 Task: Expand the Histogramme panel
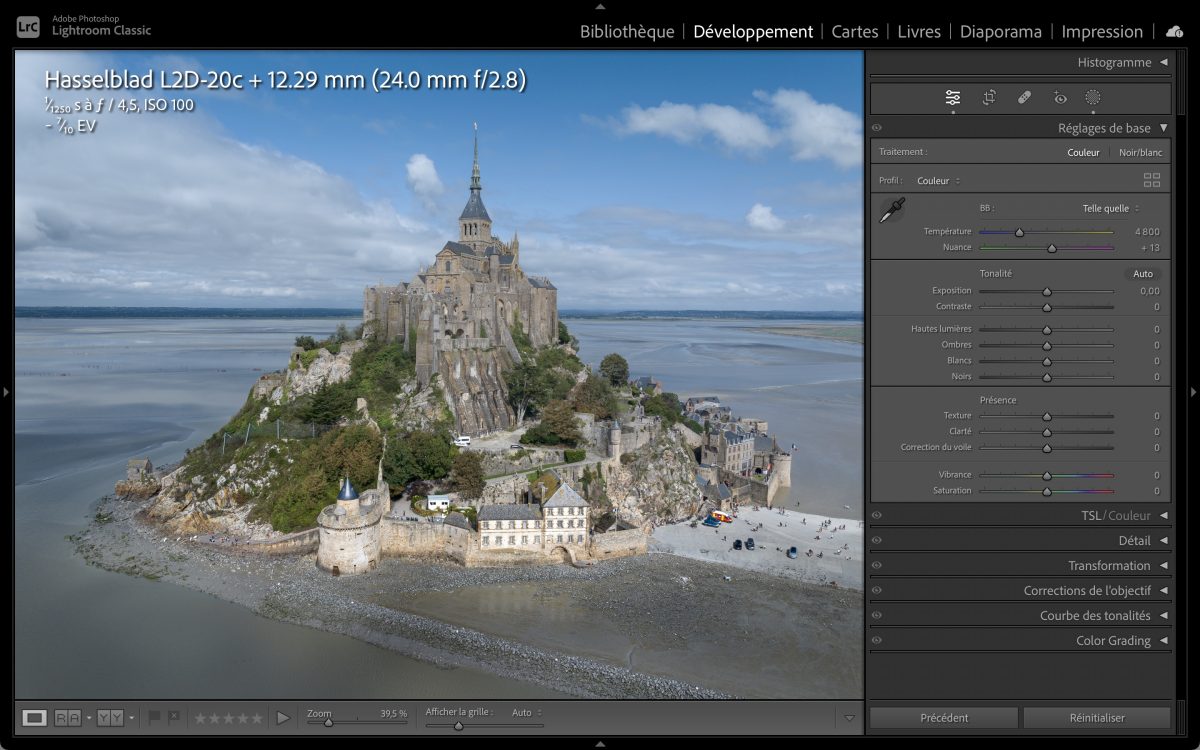point(1163,62)
